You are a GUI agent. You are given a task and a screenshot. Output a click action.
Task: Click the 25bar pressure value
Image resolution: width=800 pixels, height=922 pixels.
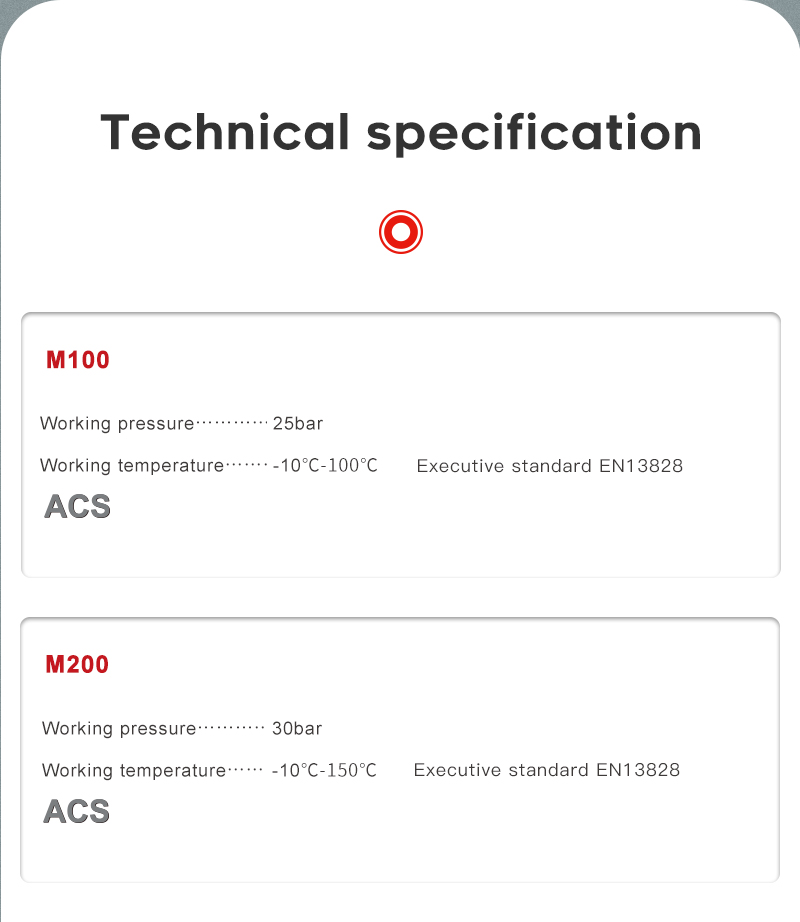point(298,424)
